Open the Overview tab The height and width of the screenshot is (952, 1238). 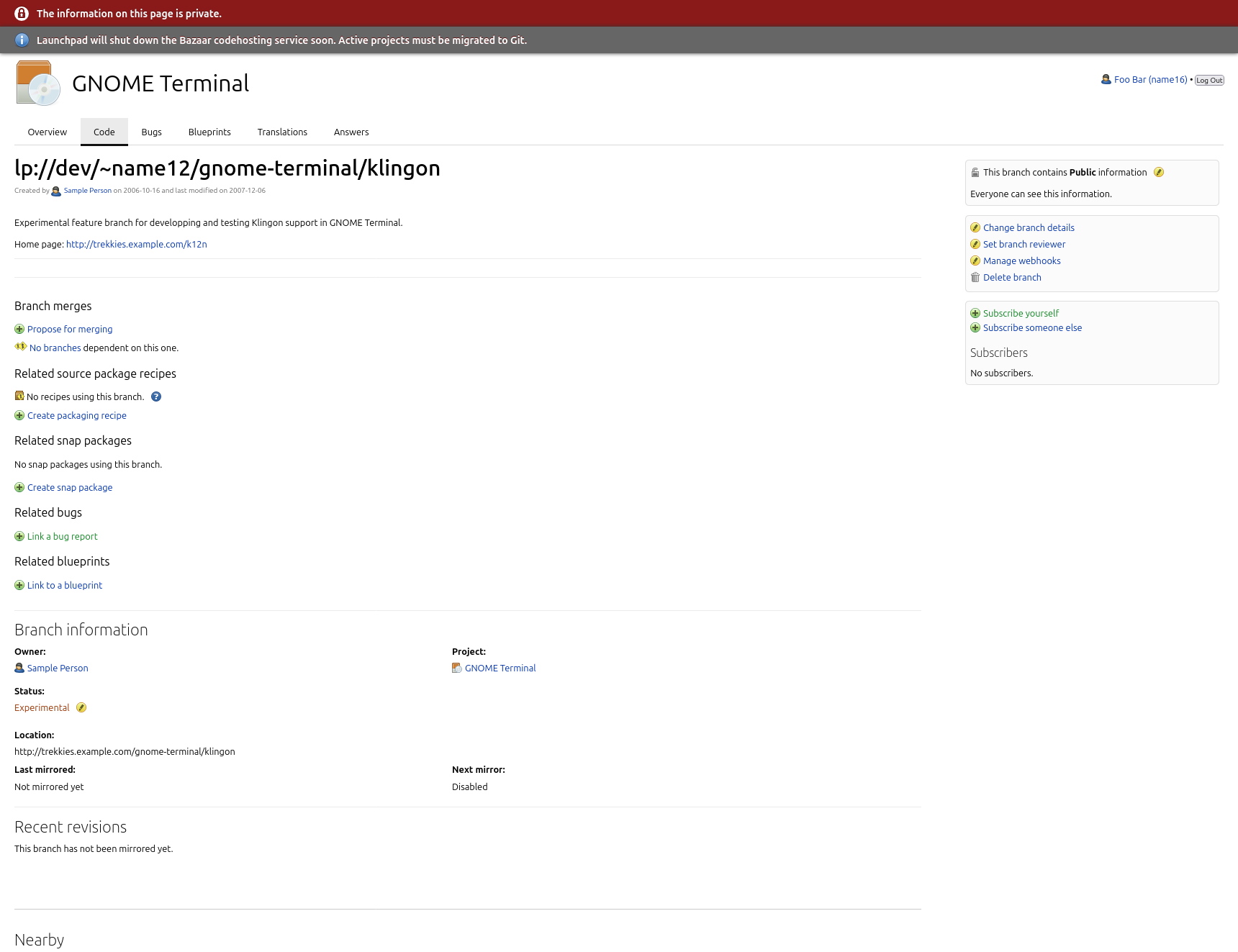coord(47,132)
